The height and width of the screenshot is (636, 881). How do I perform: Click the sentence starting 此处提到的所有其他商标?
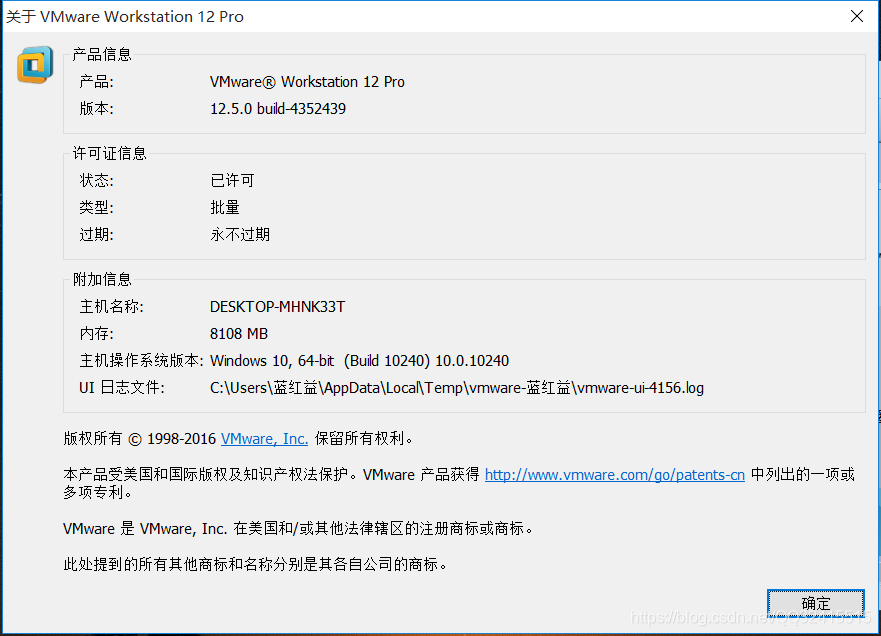tap(256, 565)
